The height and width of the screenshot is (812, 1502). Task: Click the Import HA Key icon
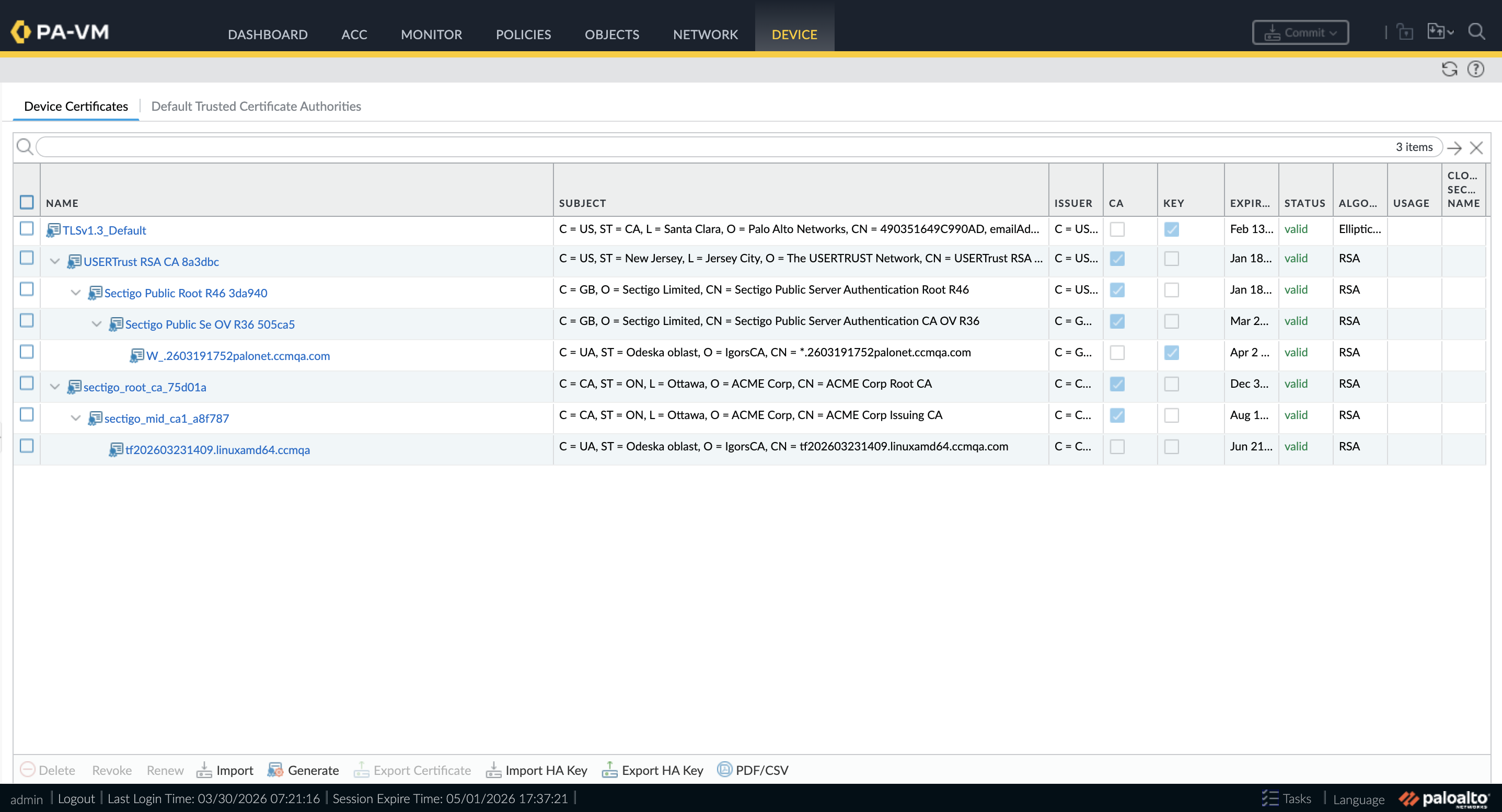click(x=493, y=770)
